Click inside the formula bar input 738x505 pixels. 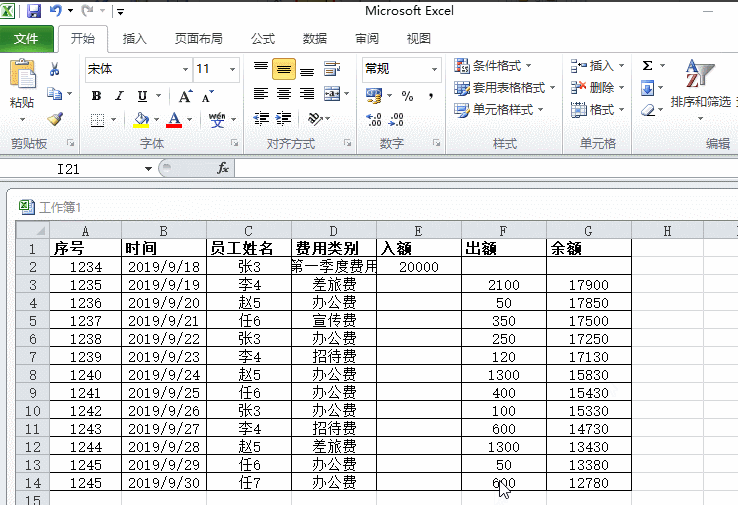point(486,168)
